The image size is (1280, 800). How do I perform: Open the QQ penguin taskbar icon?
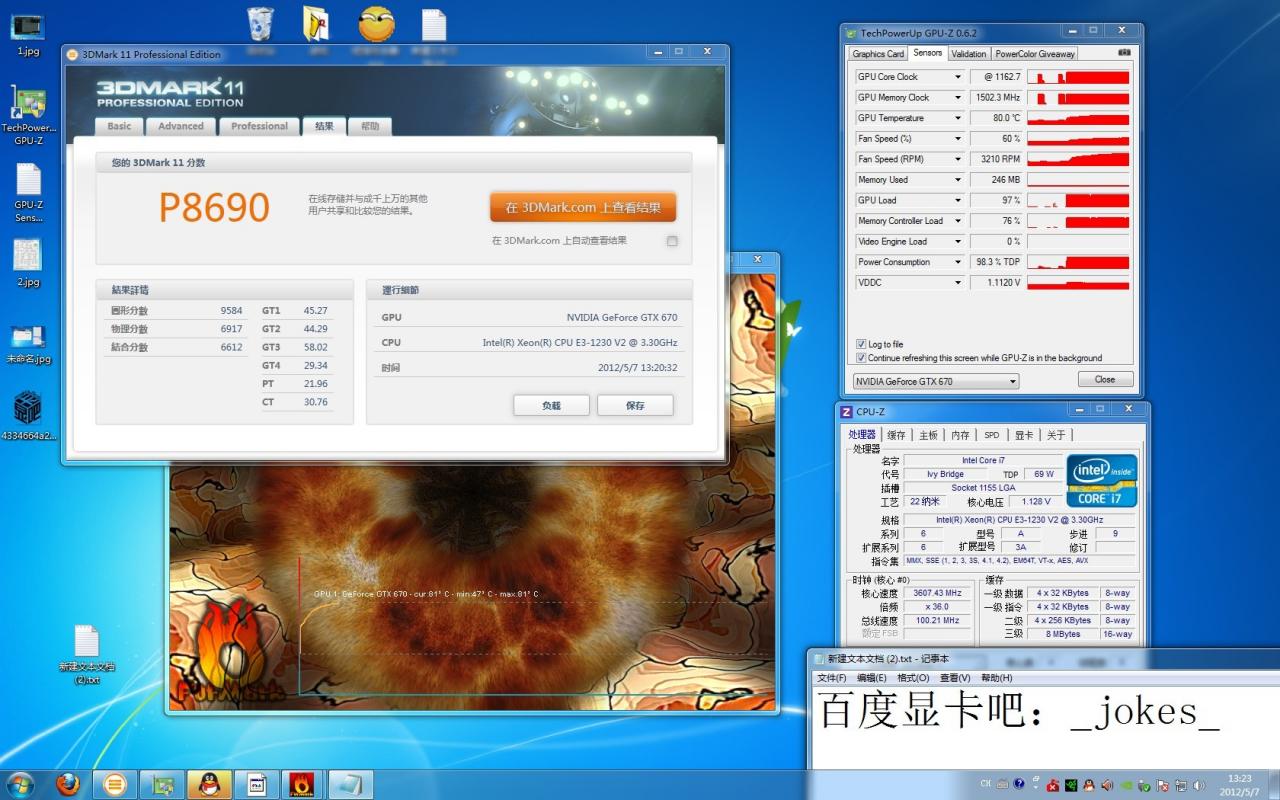tap(209, 784)
